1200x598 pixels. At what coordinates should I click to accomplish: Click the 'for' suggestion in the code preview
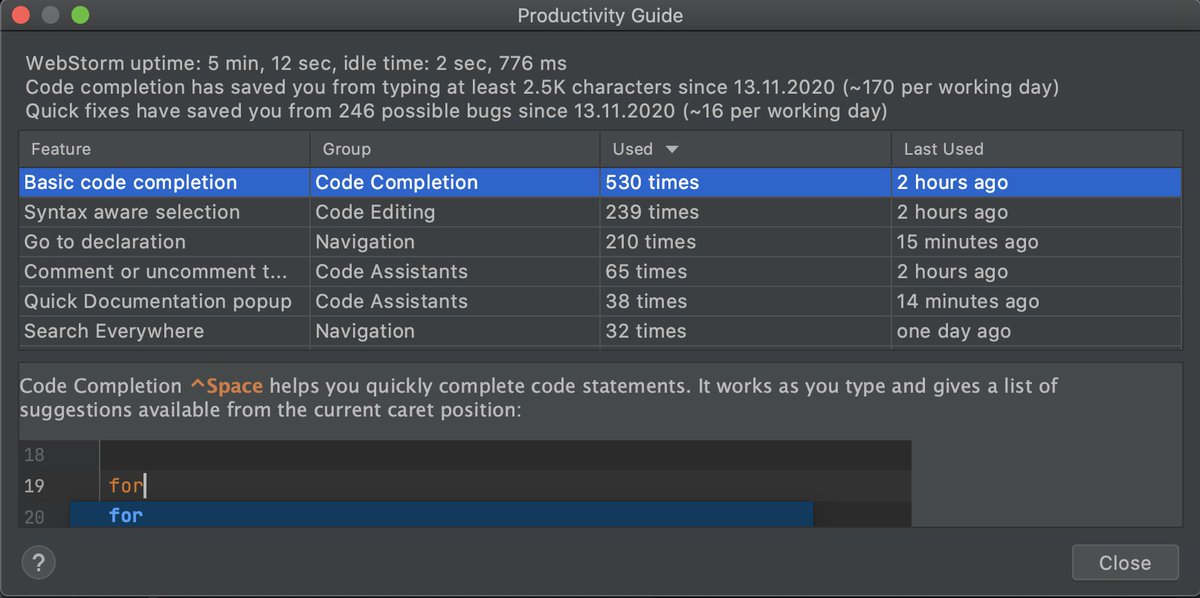(124, 515)
